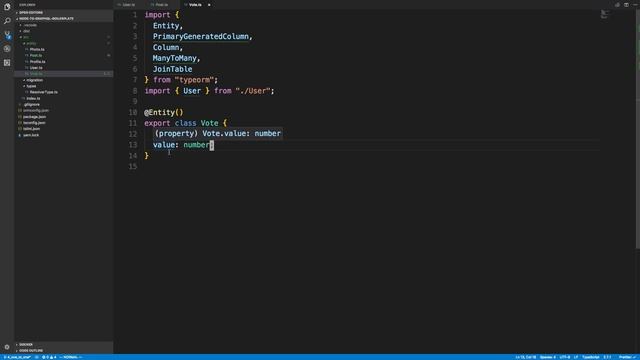Screen dimensions: 640x360
Task: Open ormconfig.json in the explorer
Action: tap(35, 111)
